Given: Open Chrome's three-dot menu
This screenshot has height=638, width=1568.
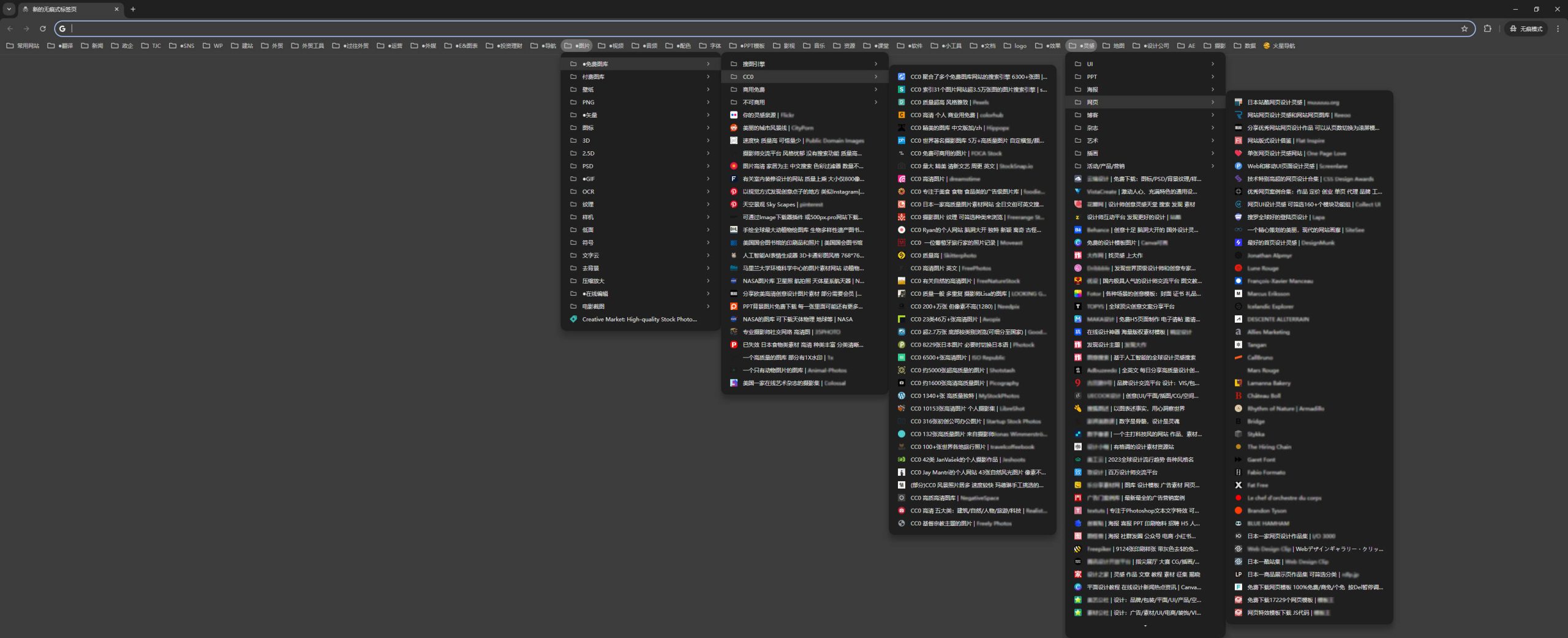Looking at the screenshot, I should (x=1558, y=28).
